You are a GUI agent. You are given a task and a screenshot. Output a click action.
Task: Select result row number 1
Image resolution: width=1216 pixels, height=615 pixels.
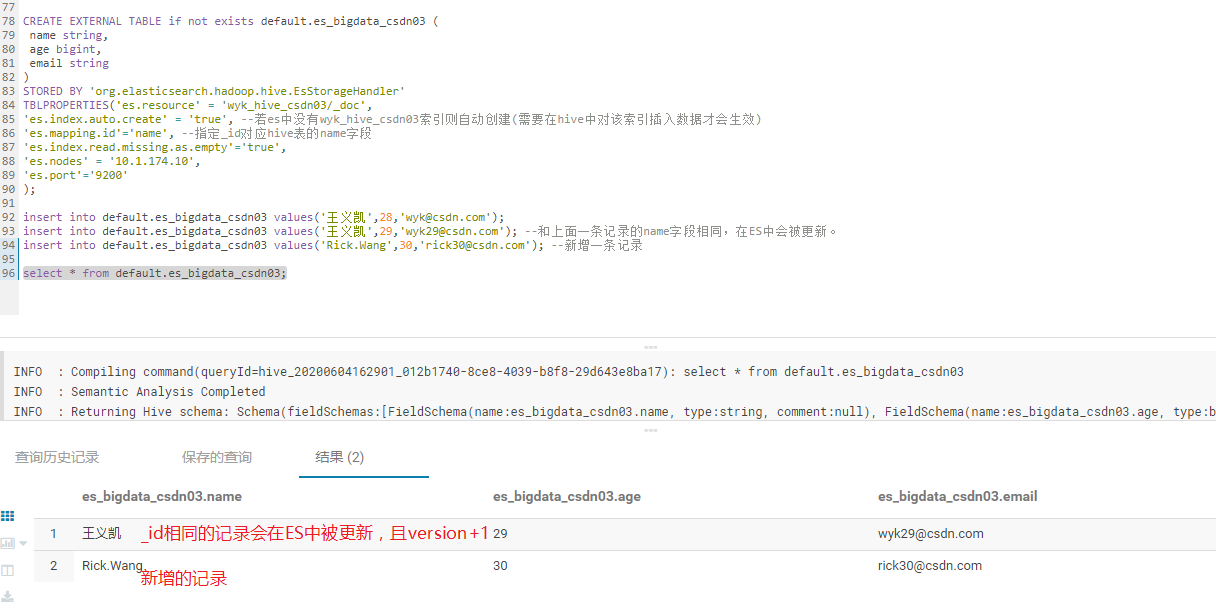pos(54,534)
